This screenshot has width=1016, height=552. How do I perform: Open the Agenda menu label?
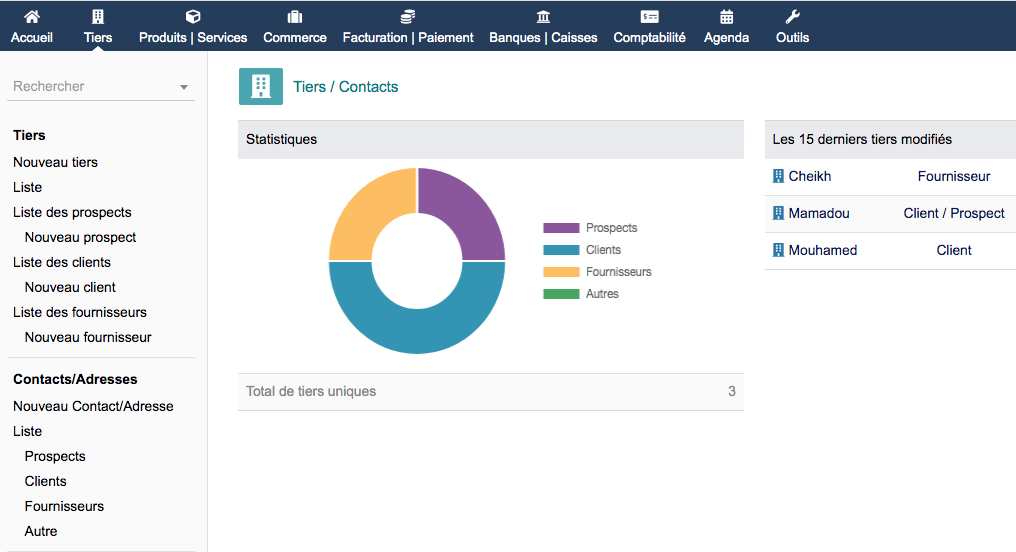(x=726, y=38)
